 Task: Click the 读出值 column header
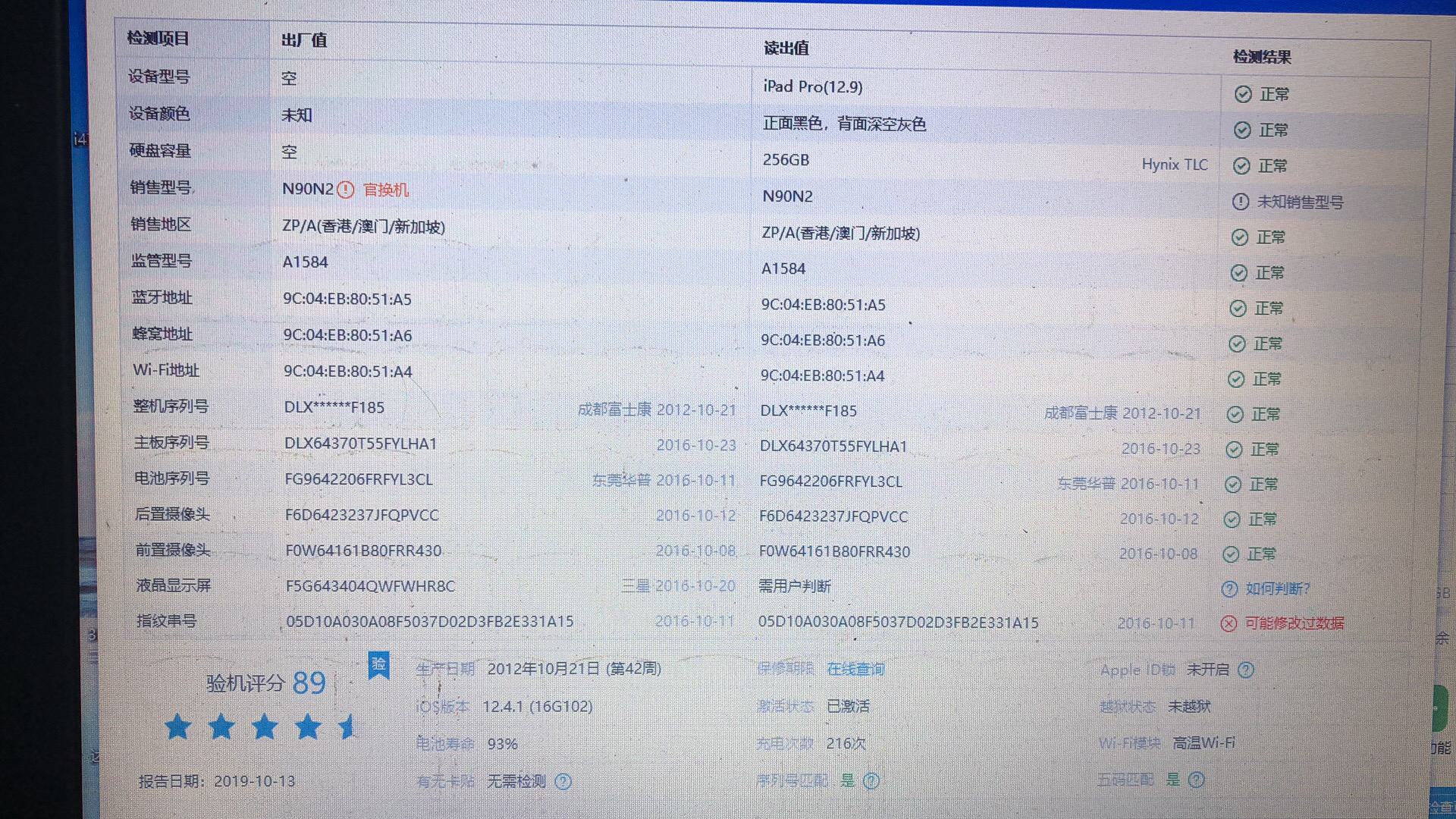786,49
